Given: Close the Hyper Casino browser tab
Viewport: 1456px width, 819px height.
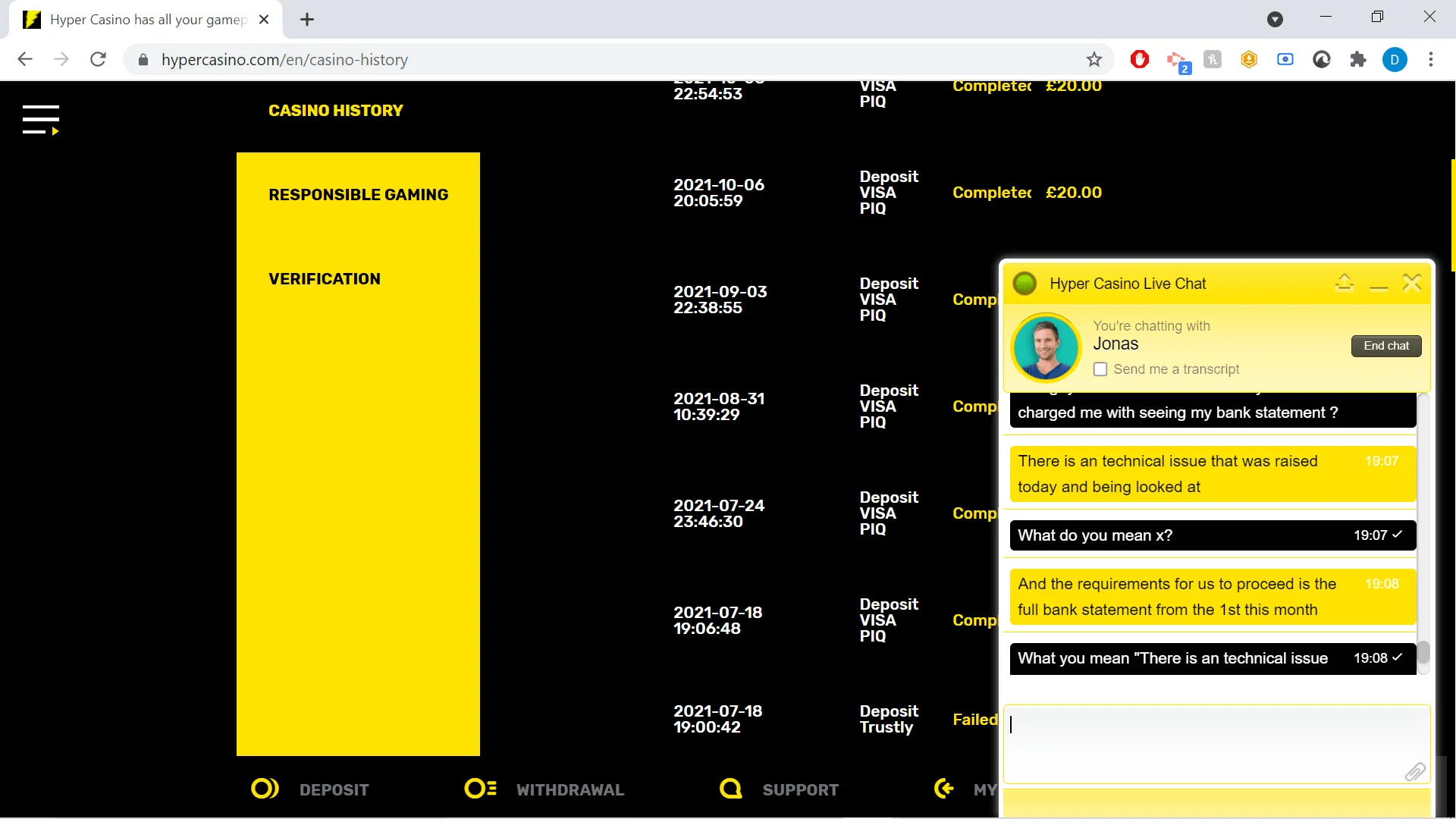Looking at the screenshot, I should [264, 20].
